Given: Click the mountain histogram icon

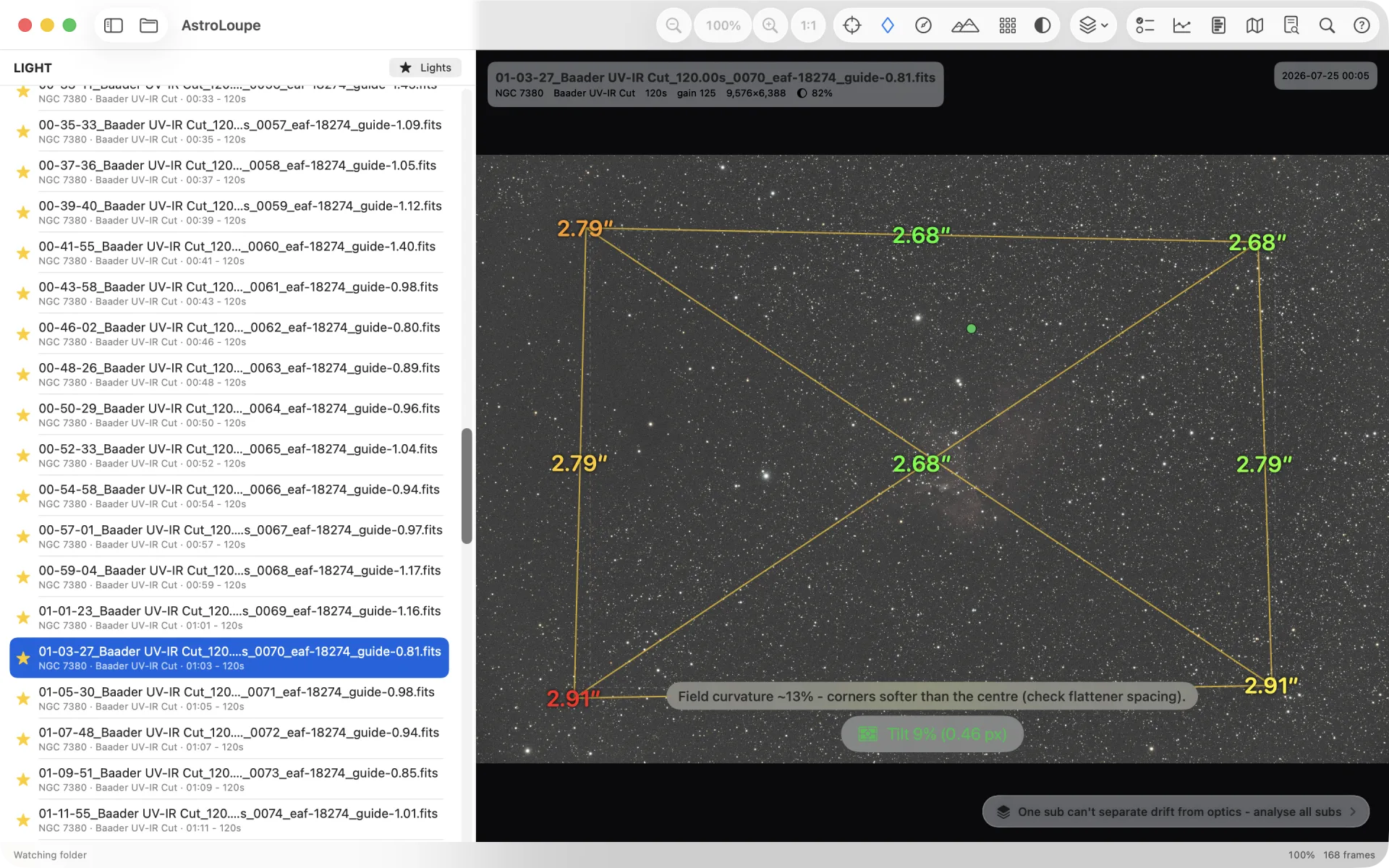Looking at the screenshot, I should coord(965,25).
